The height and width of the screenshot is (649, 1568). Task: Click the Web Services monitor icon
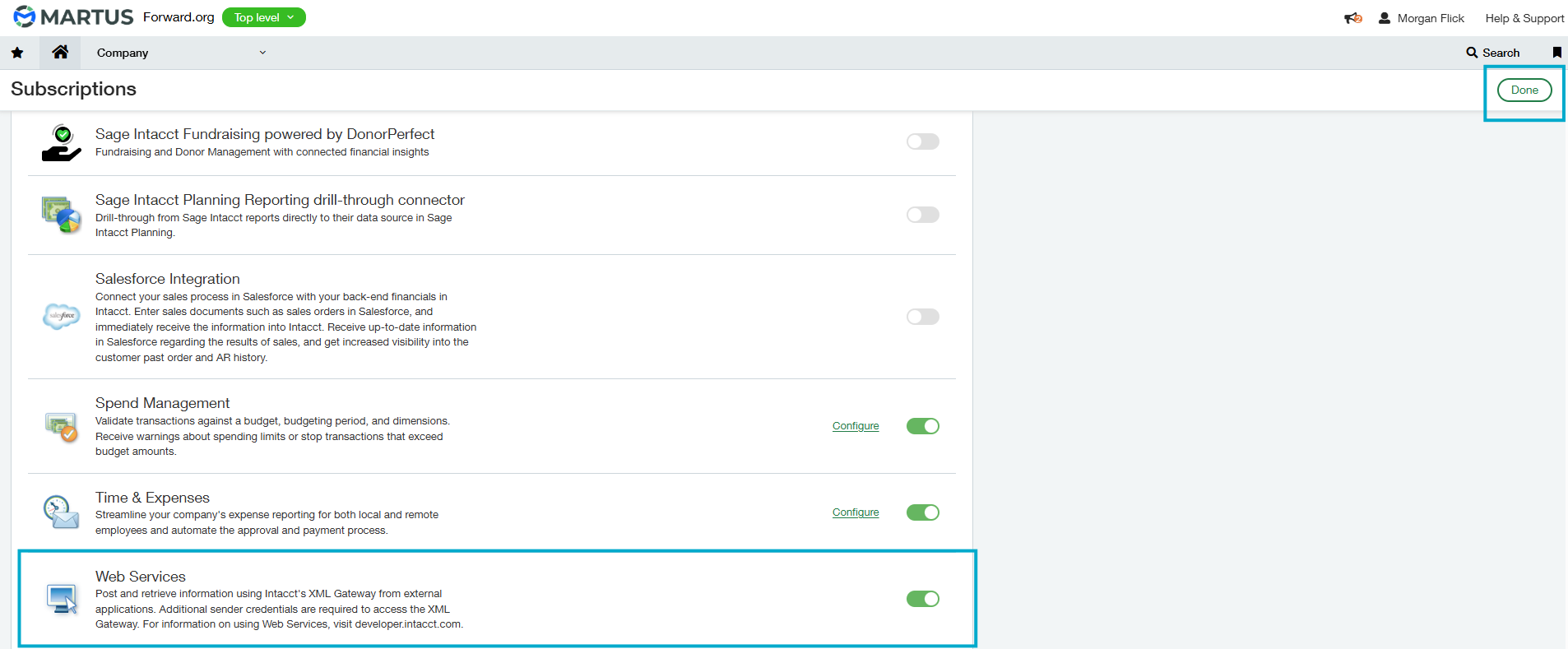(x=62, y=599)
